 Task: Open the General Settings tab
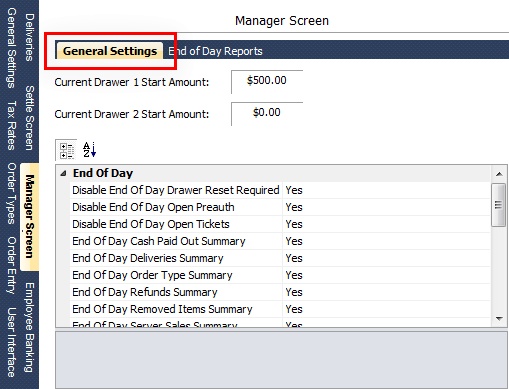click(x=110, y=51)
